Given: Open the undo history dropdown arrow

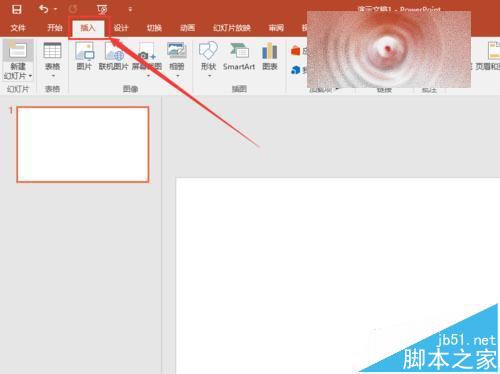Looking at the screenshot, I should (56, 9).
